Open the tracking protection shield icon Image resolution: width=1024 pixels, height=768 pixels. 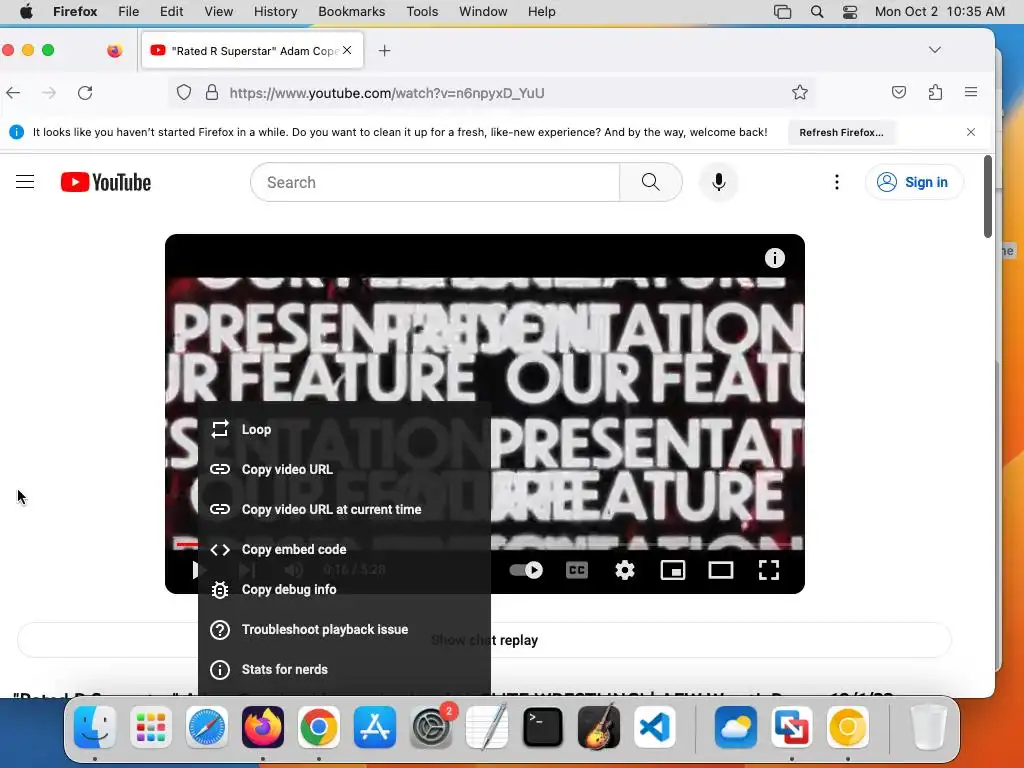pos(184,93)
